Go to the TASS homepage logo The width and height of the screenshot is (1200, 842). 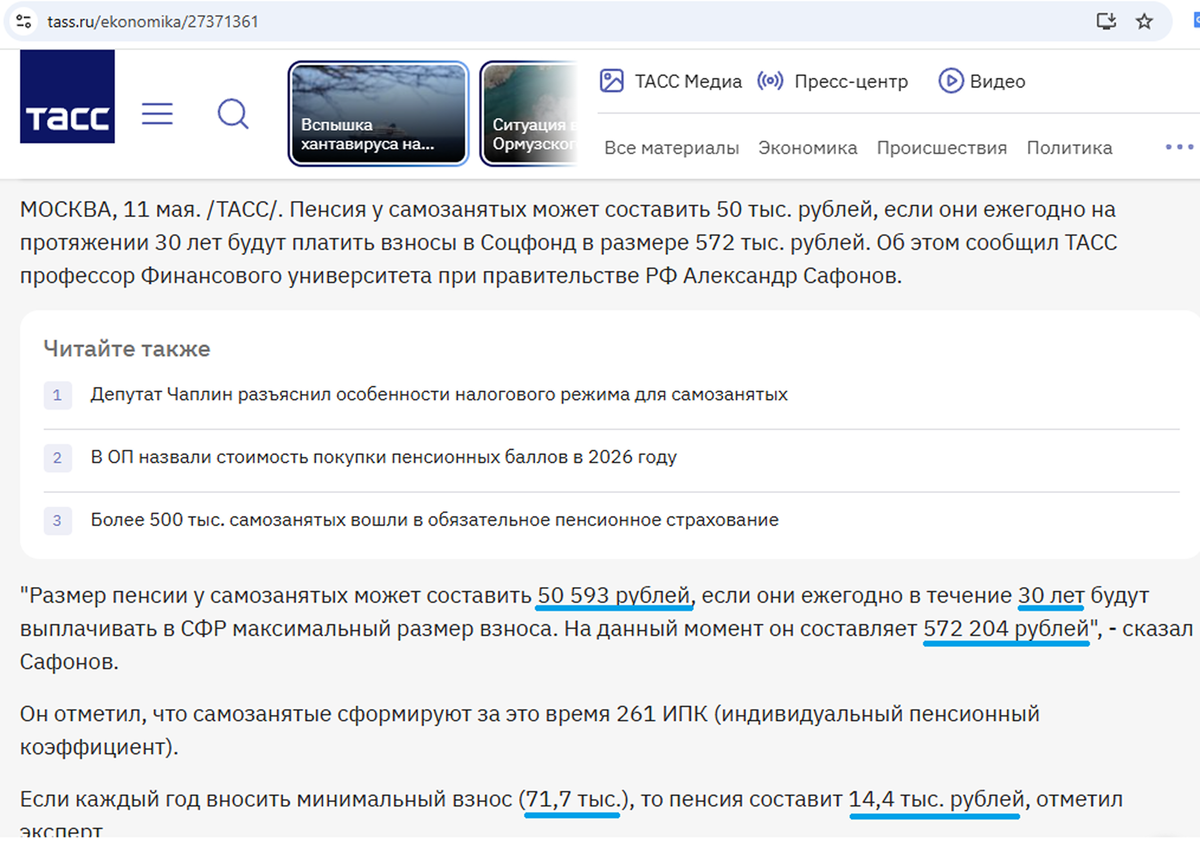coord(67,97)
